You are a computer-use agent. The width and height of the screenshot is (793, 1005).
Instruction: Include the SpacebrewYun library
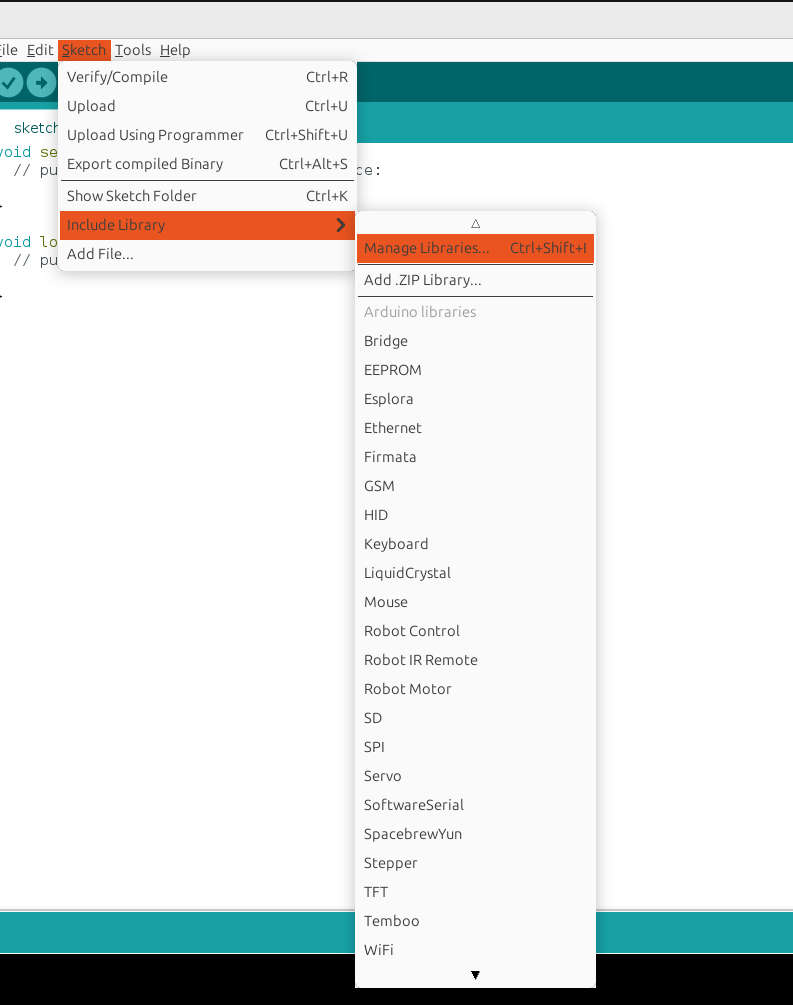point(475,834)
